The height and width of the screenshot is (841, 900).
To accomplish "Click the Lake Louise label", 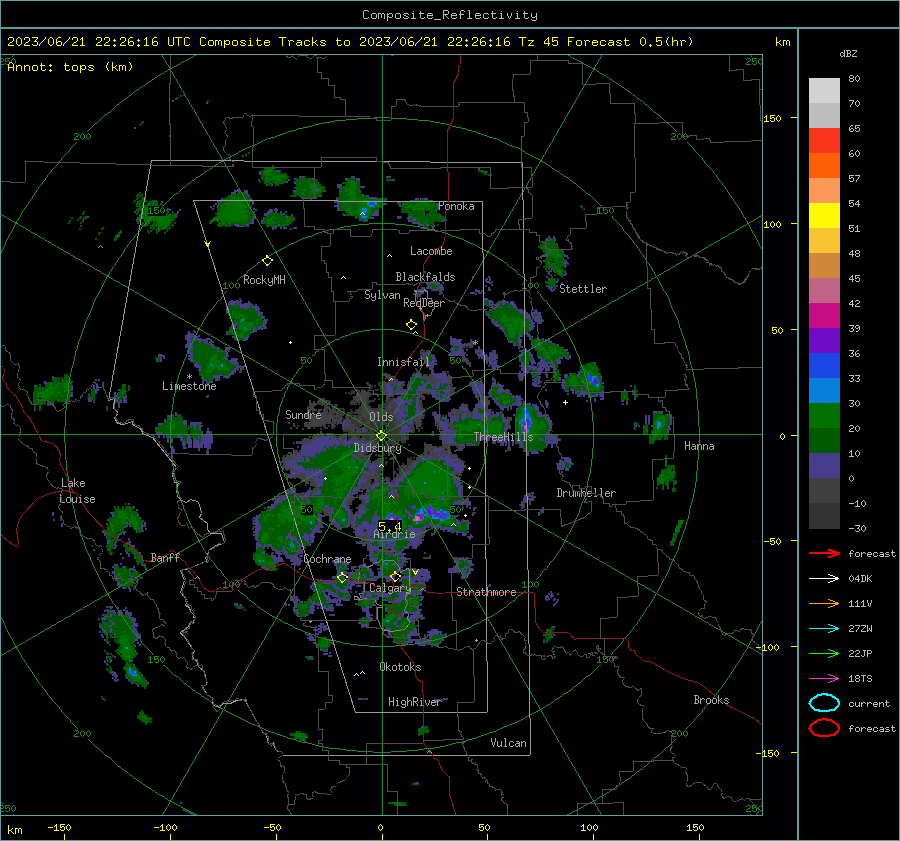I will tap(78, 491).
